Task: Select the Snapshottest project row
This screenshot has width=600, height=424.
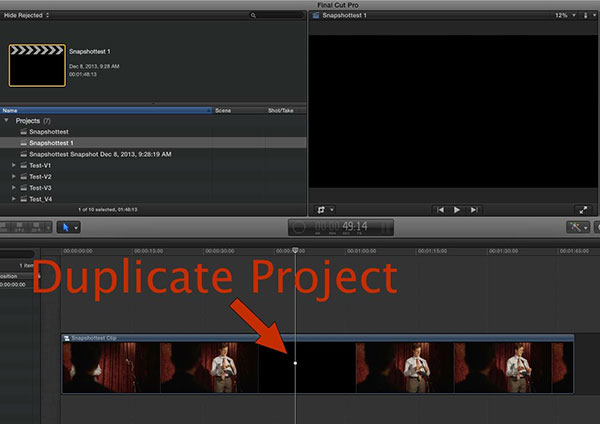Action: coord(153,132)
